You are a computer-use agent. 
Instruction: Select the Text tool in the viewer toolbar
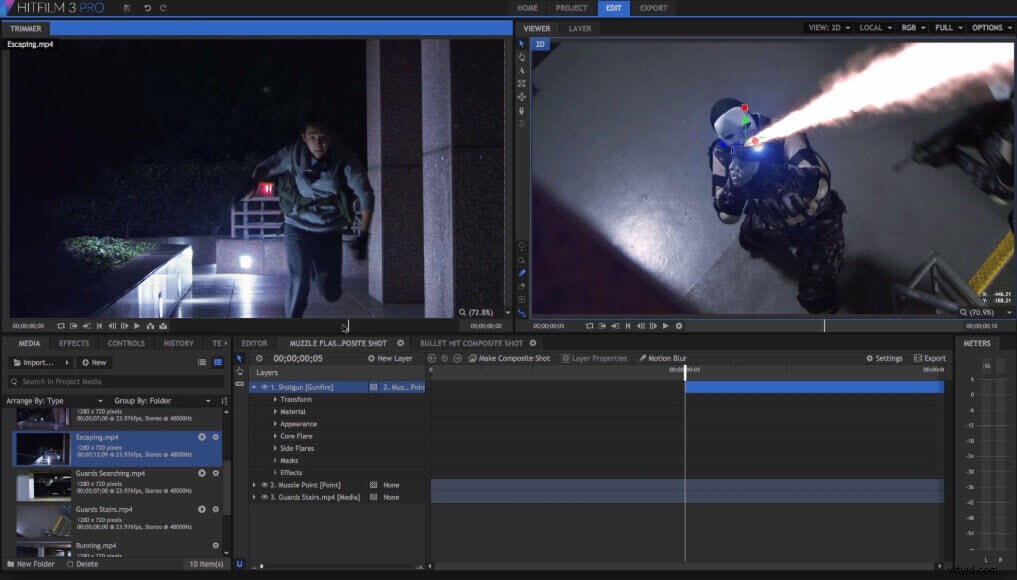click(521, 71)
